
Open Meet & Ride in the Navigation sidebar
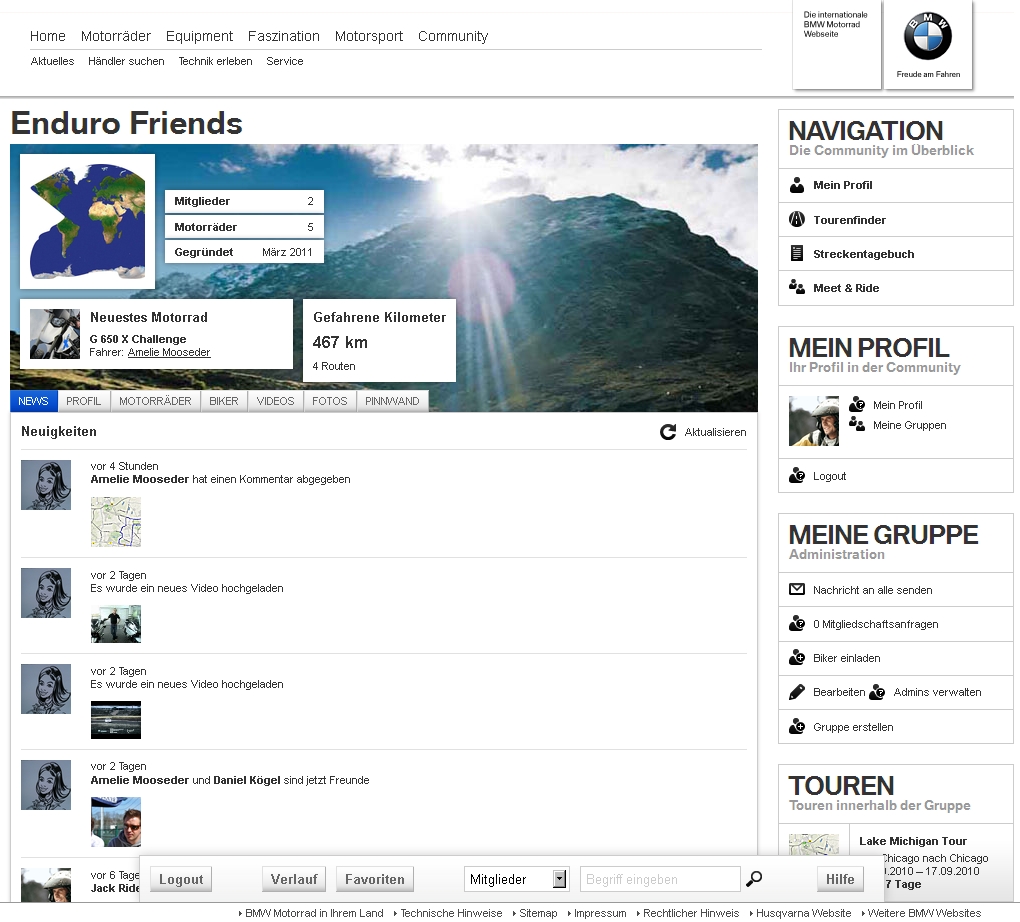point(797,288)
